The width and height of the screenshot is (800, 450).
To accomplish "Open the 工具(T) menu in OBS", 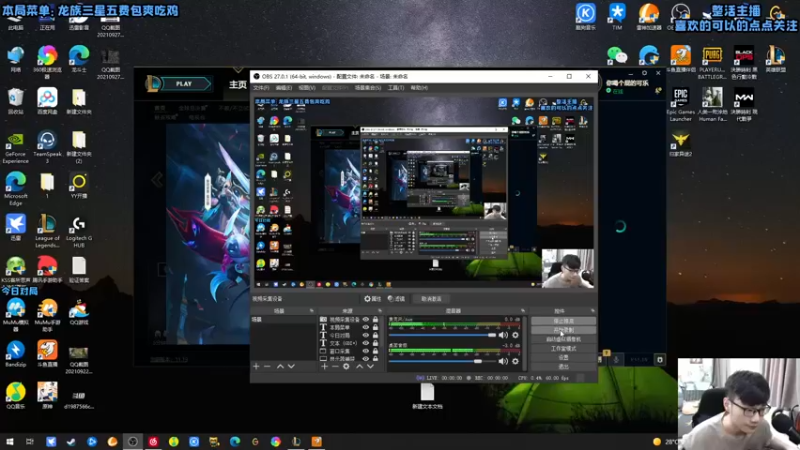I will 395,88.
